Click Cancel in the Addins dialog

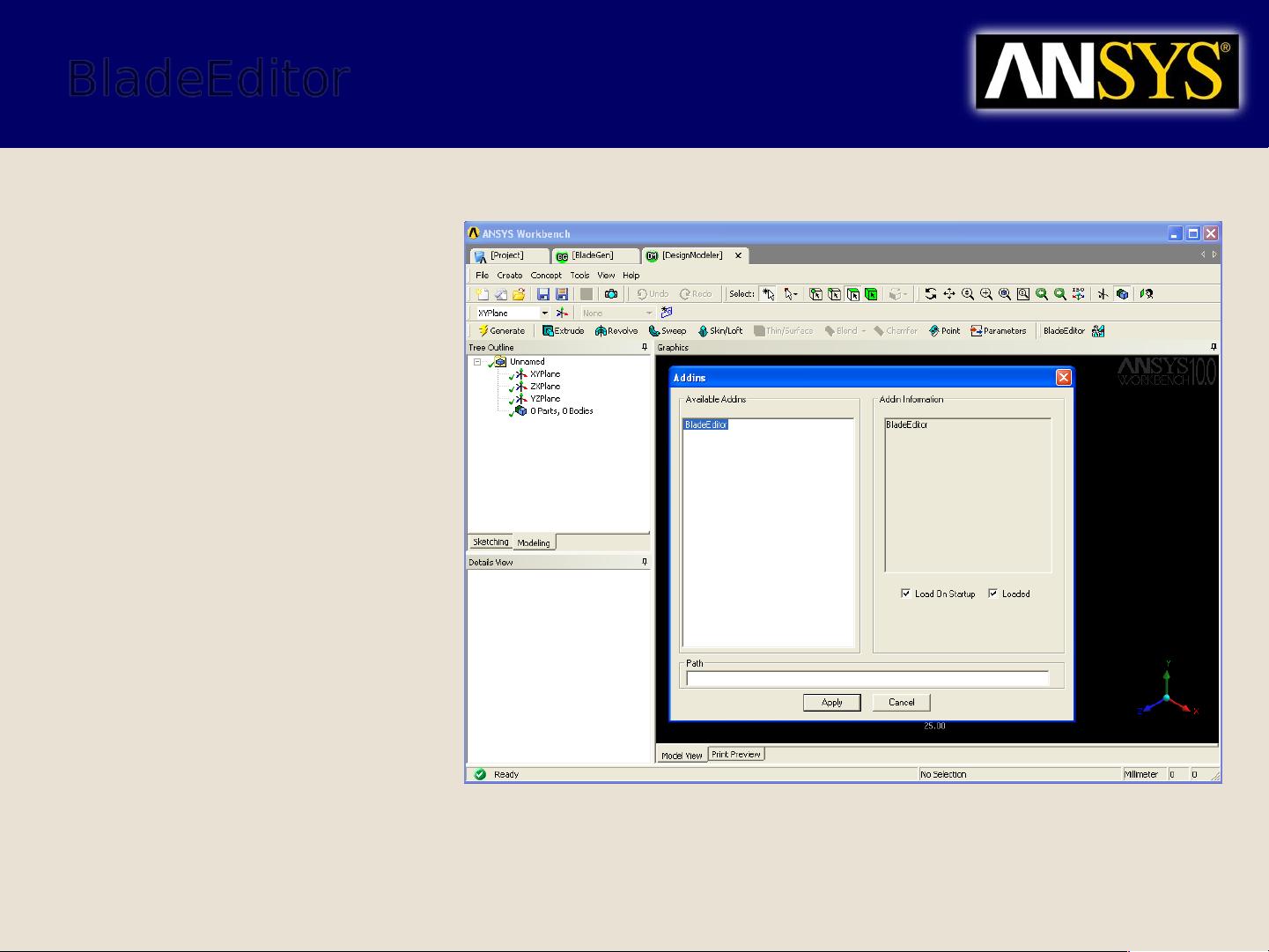tap(900, 702)
